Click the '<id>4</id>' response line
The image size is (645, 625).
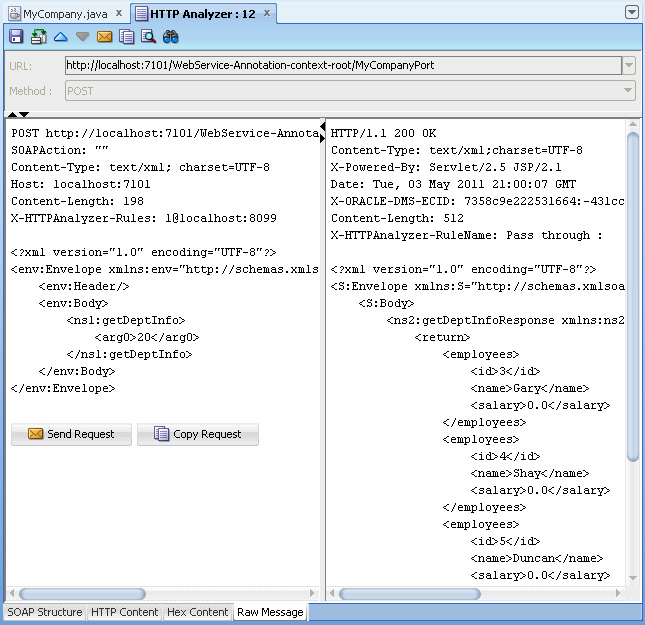pos(505,456)
